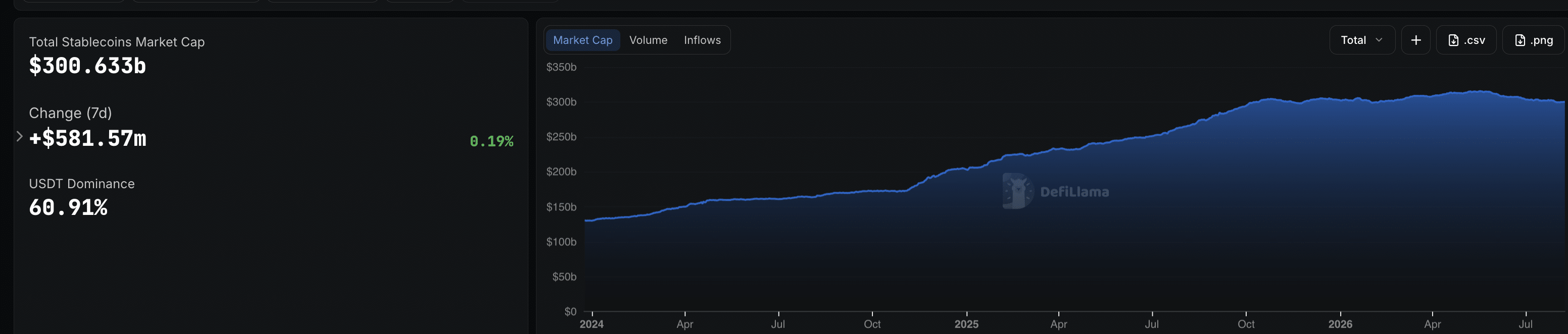This screenshot has height=334, width=1568.
Task: Click the chevron arrow on Total dropdown
Action: [1379, 40]
